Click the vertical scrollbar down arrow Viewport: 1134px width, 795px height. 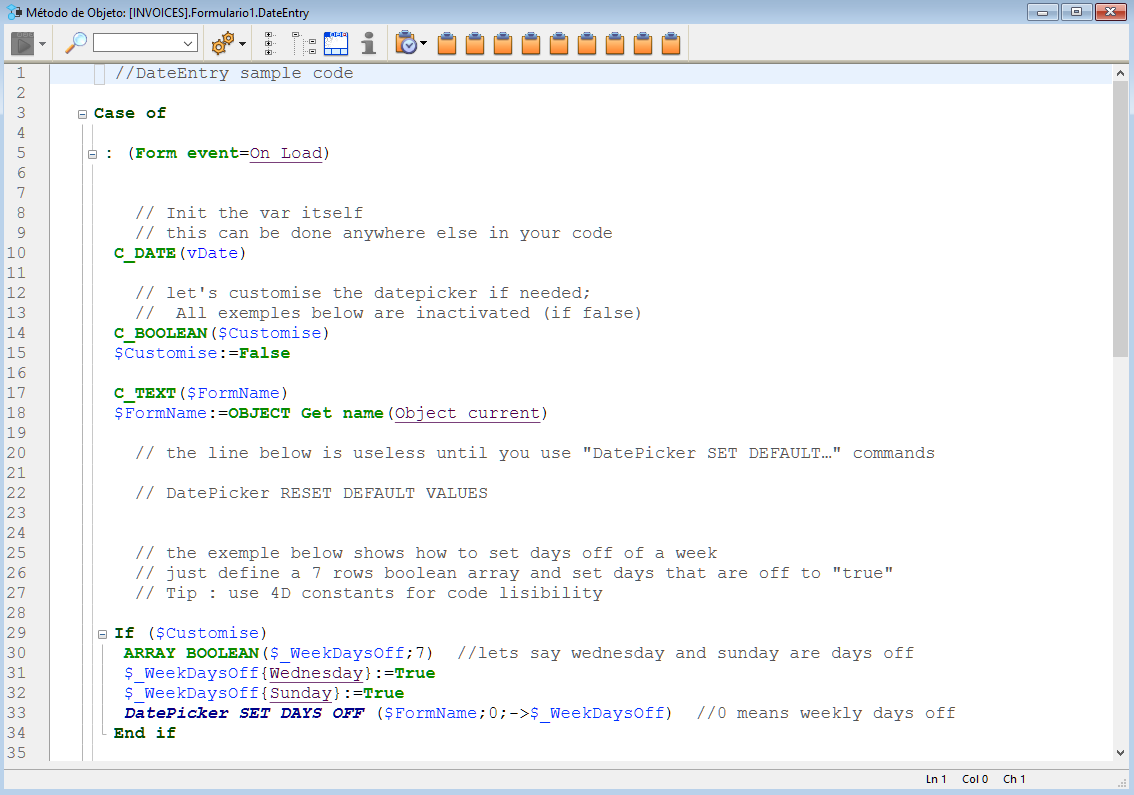point(1121,752)
